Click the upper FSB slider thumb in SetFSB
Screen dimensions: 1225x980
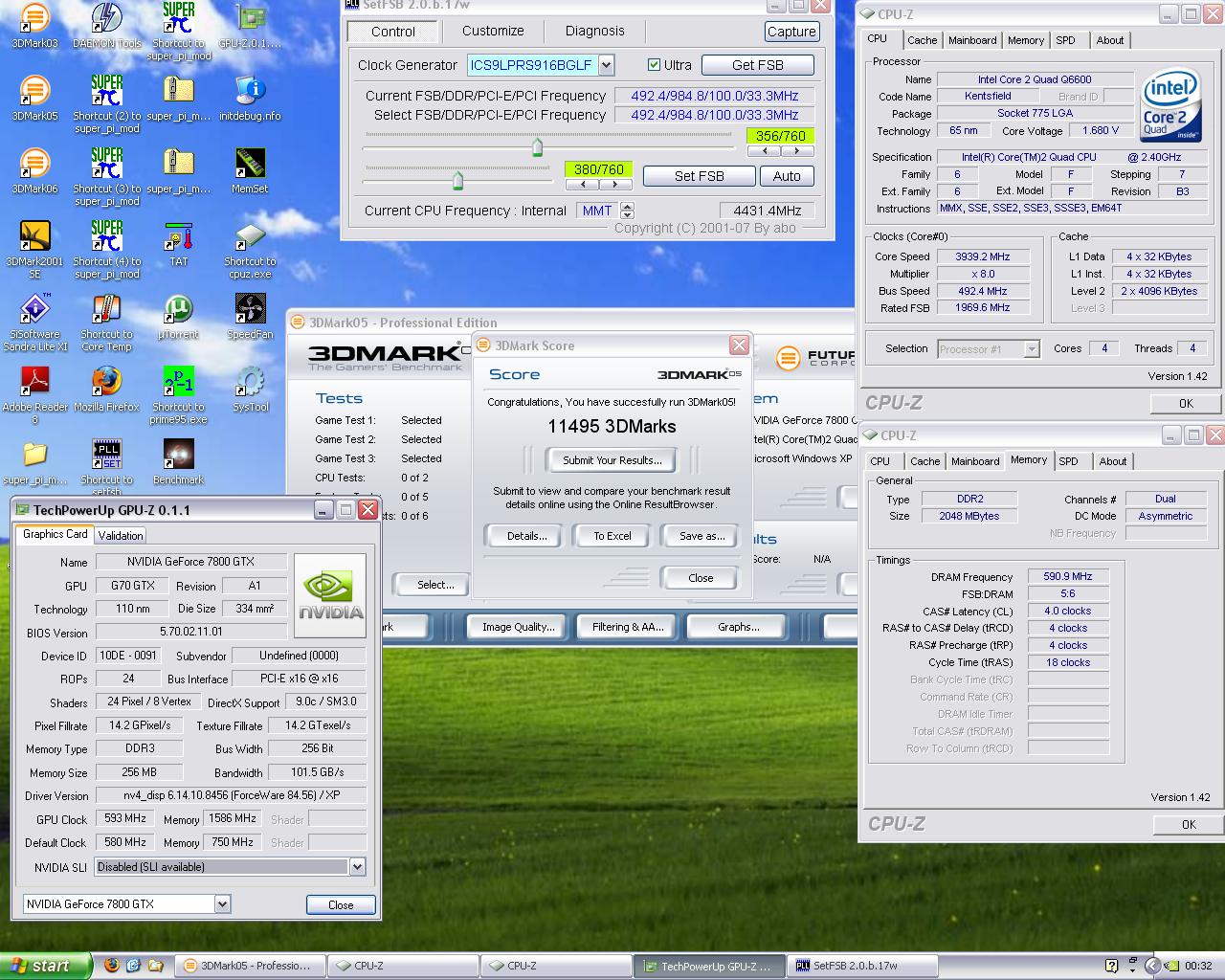pos(537,146)
